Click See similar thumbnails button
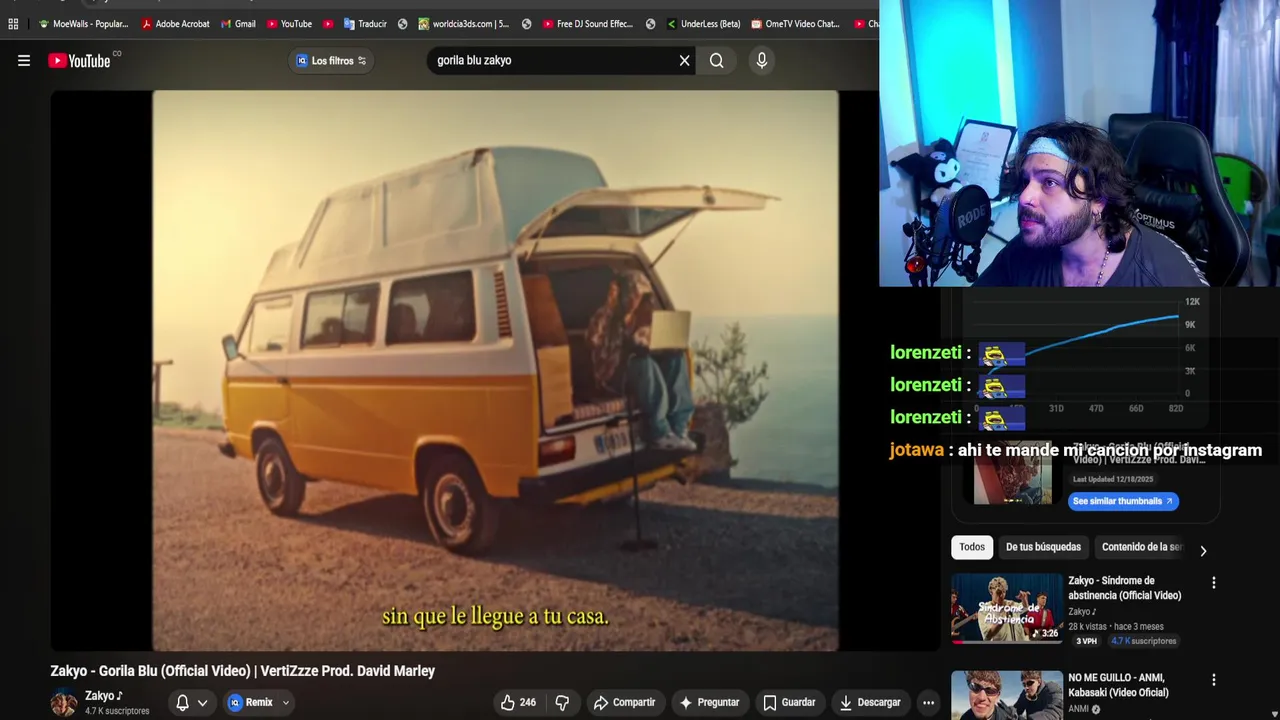Screen dimensions: 1280x720 (1123, 501)
